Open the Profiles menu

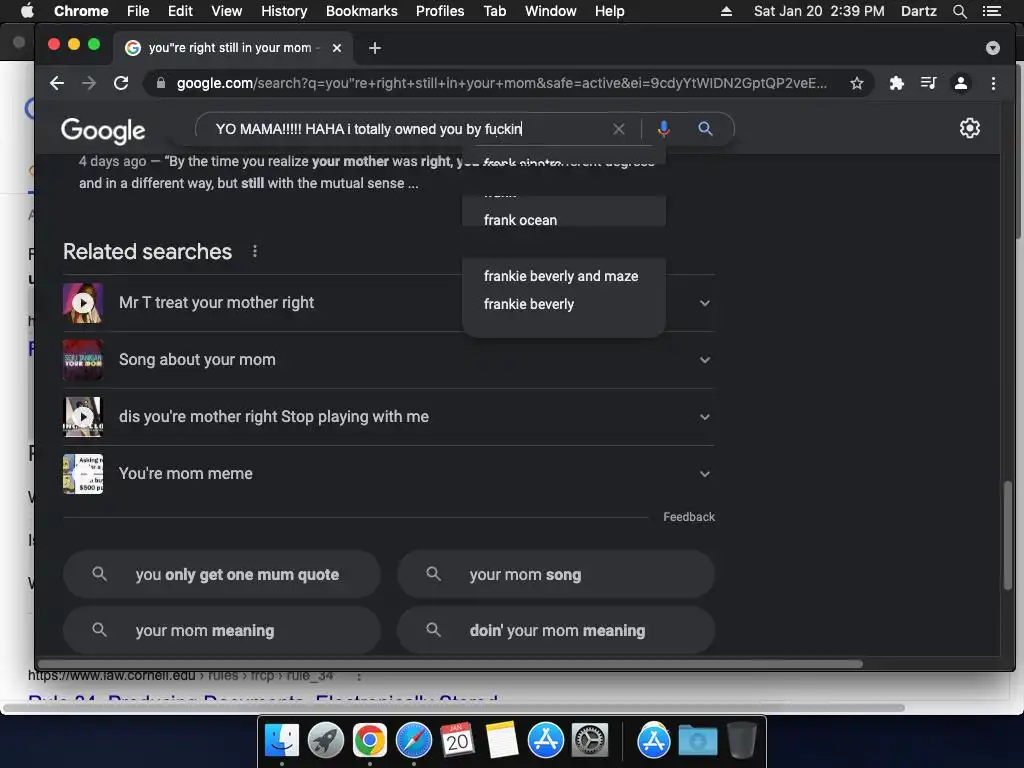440,11
